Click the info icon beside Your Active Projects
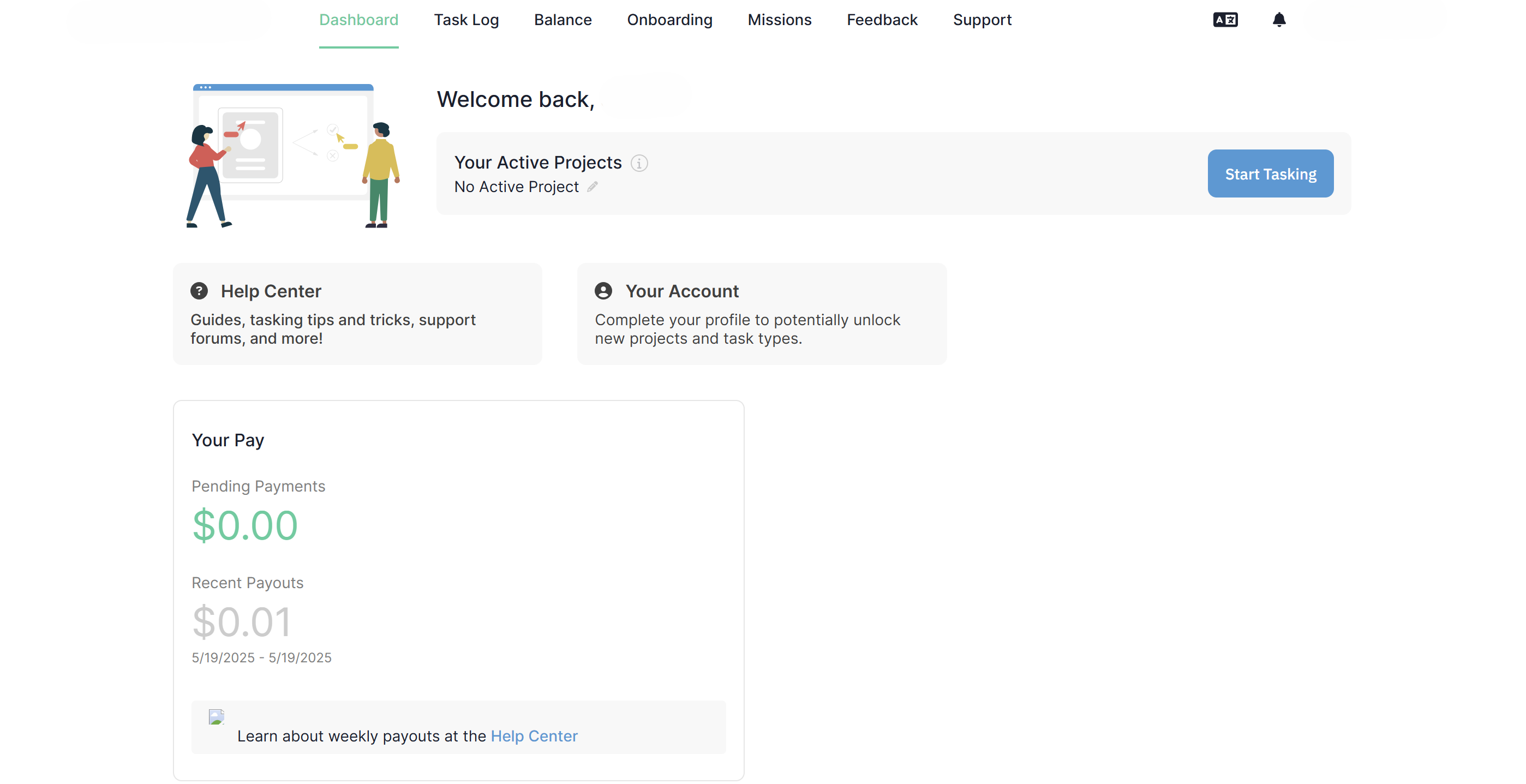This screenshot has width=1526, height=784. [639, 163]
